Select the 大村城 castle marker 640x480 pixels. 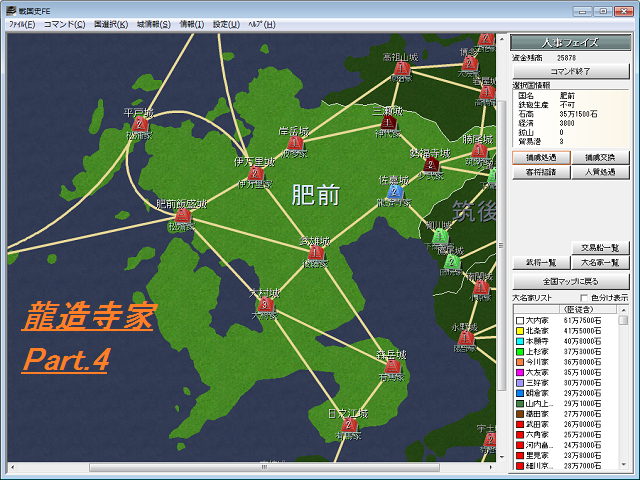265,304
